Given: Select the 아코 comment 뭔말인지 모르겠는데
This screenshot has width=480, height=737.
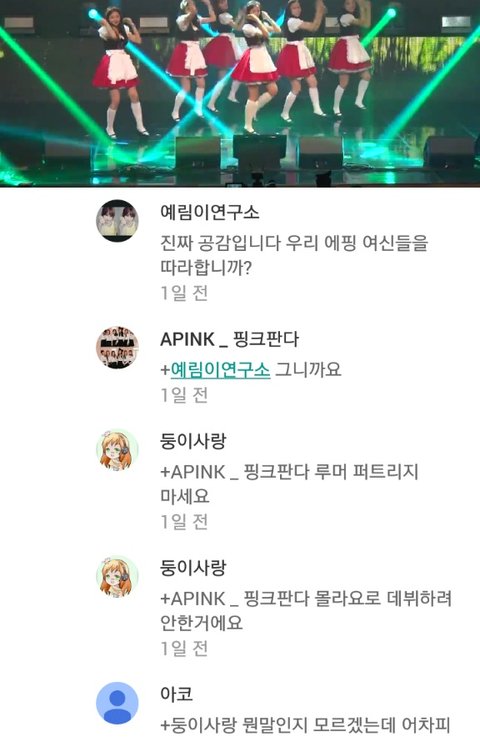Looking at the screenshot, I should tap(306, 725).
